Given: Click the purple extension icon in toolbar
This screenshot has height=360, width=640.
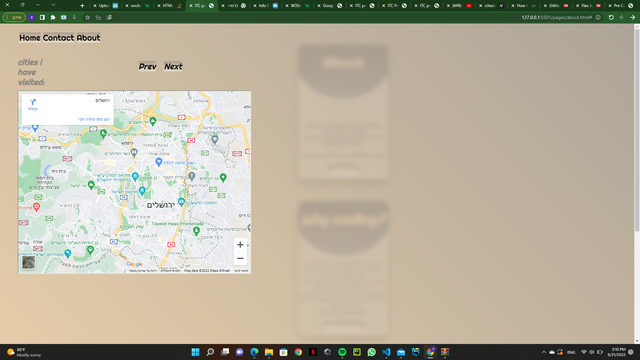Looking at the screenshot, I should [x=31, y=18].
